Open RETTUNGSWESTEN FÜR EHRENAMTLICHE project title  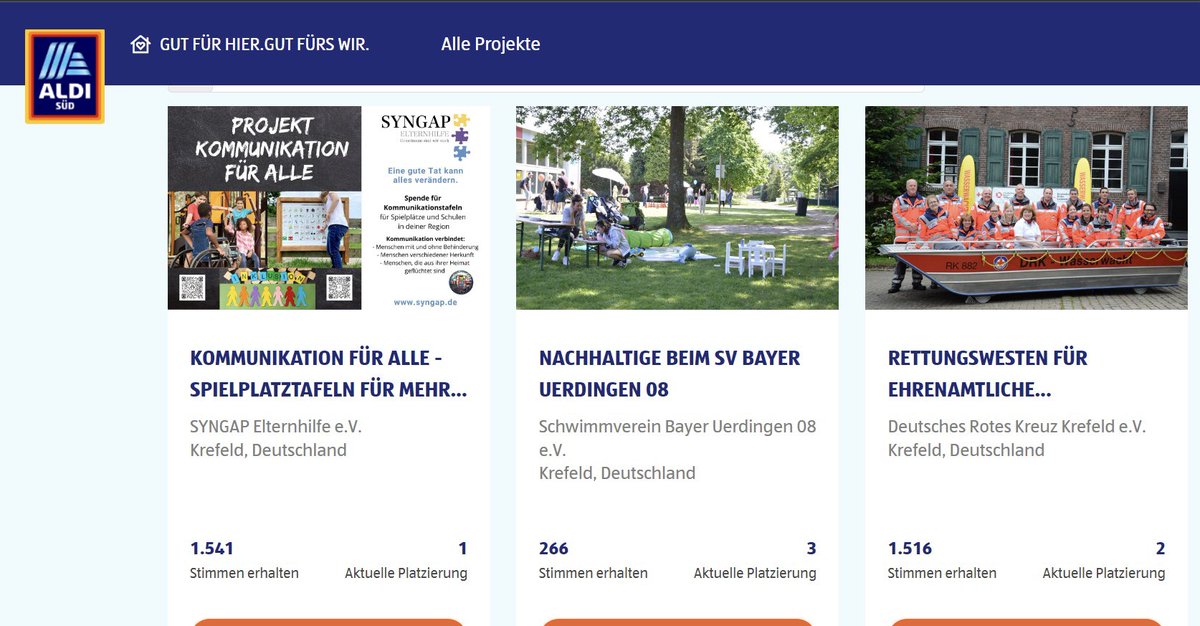point(988,374)
